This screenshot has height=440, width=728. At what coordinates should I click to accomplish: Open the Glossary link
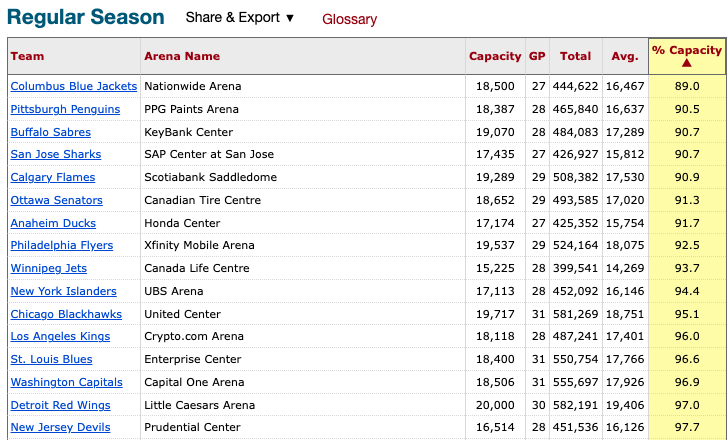pos(350,19)
